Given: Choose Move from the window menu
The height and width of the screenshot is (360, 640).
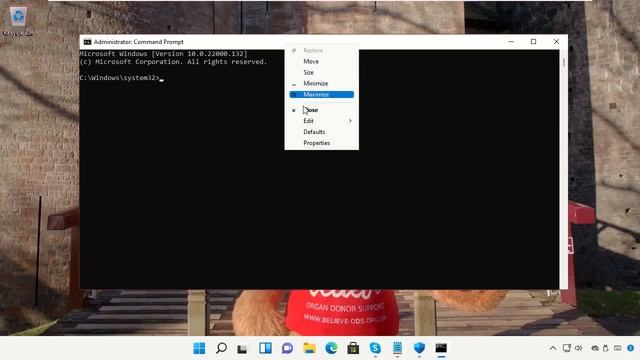Looking at the screenshot, I should [x=321, y=61].
